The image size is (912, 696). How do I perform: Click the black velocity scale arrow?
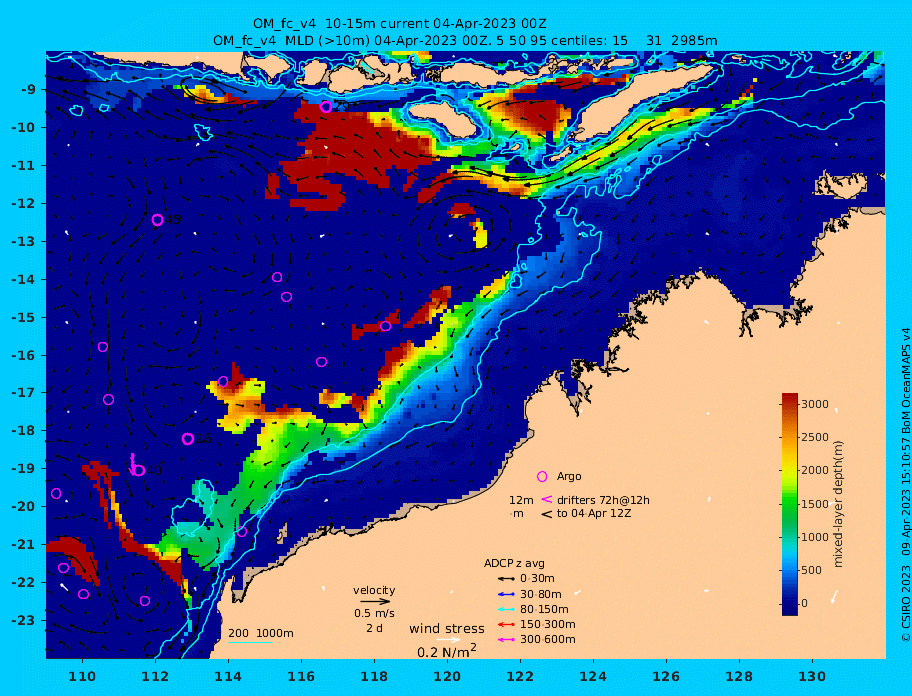tap(375, 602)
